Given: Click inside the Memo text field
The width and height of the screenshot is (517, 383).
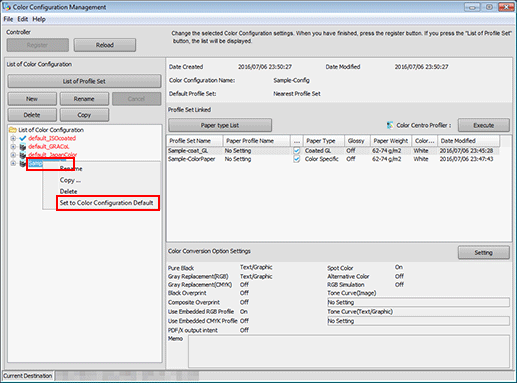Looking at the screenshot, I should point(349,351).
